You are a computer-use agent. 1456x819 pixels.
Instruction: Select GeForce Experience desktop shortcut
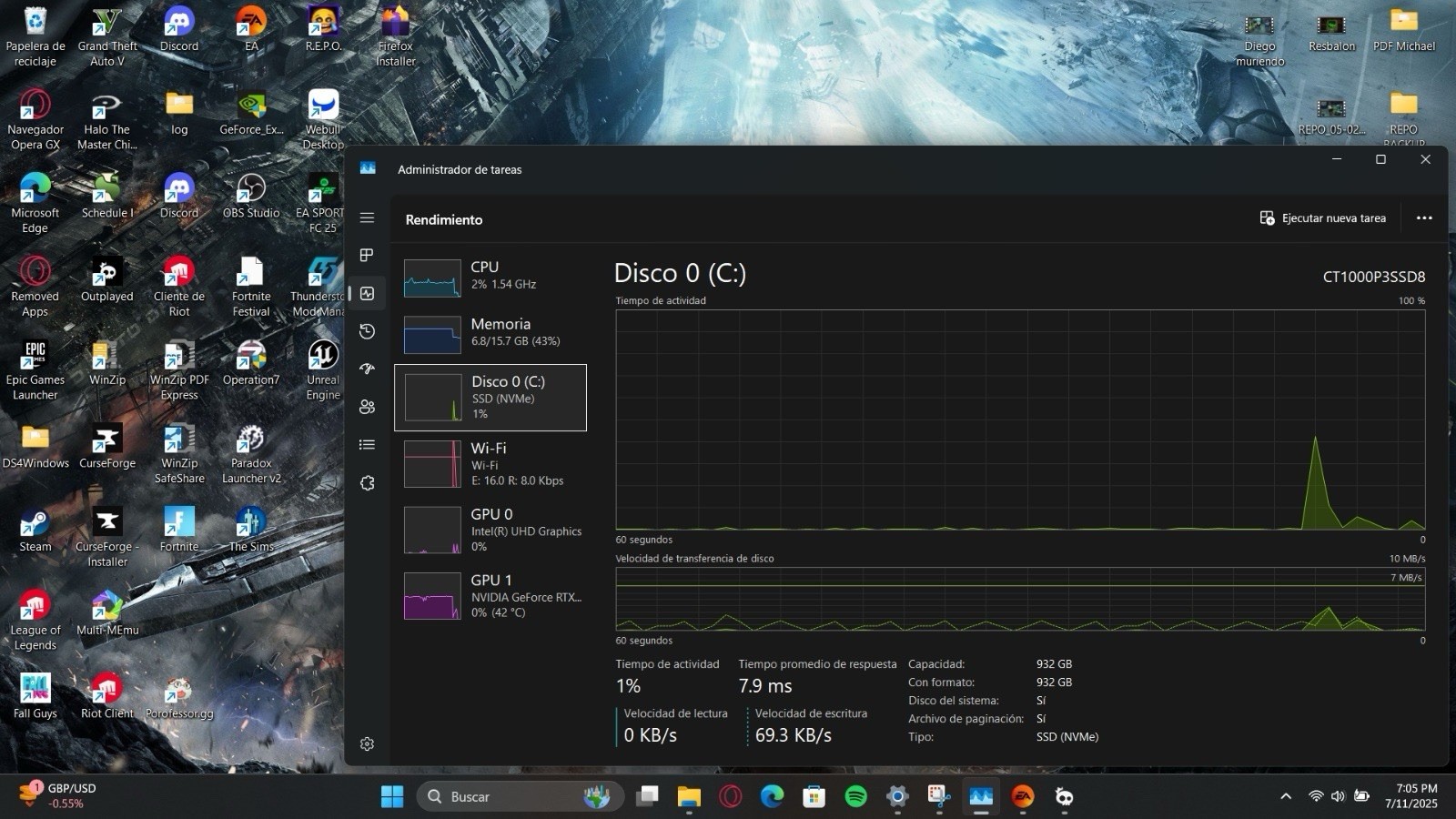[251, 113]
